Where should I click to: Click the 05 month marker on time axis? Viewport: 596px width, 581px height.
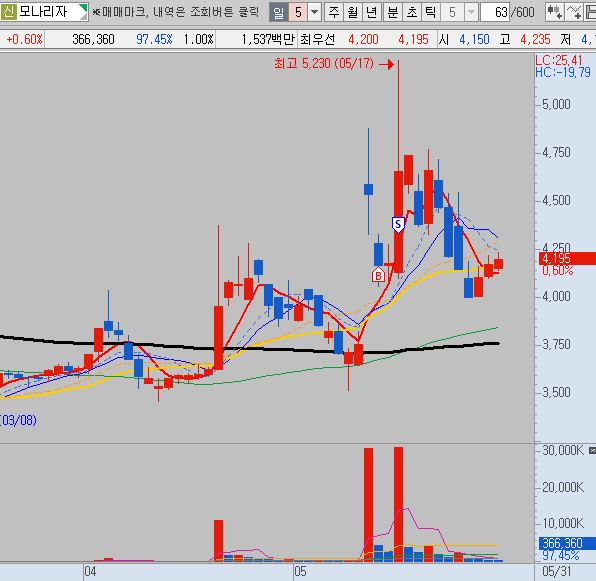[300, 571]
